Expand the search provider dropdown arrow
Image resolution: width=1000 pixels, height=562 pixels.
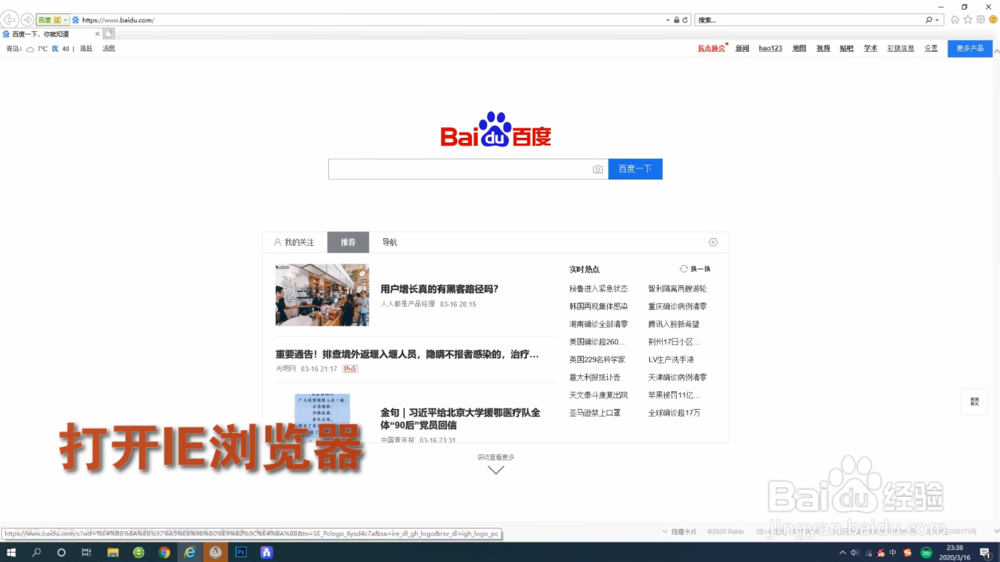pos(937,20)
